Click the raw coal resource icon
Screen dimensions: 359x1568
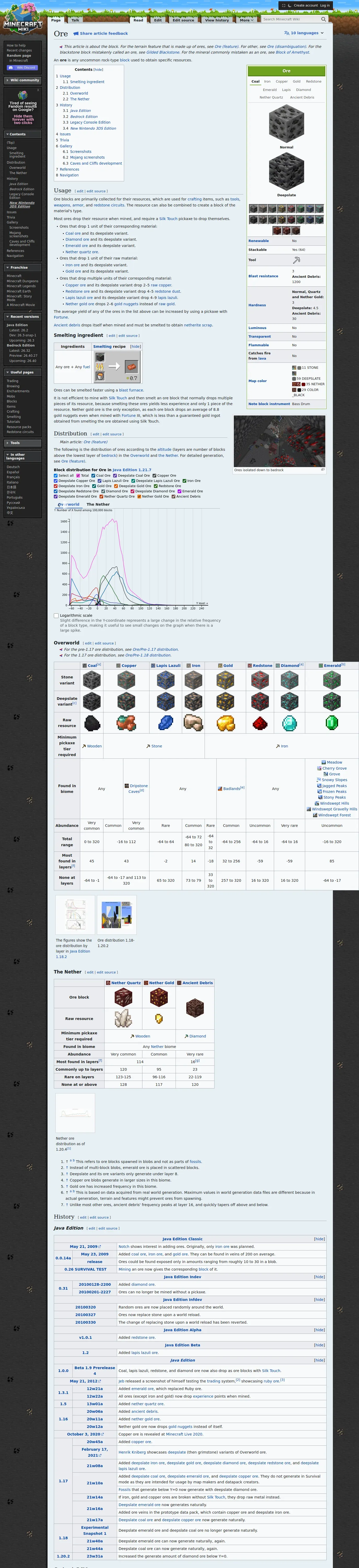pos(92,723)
